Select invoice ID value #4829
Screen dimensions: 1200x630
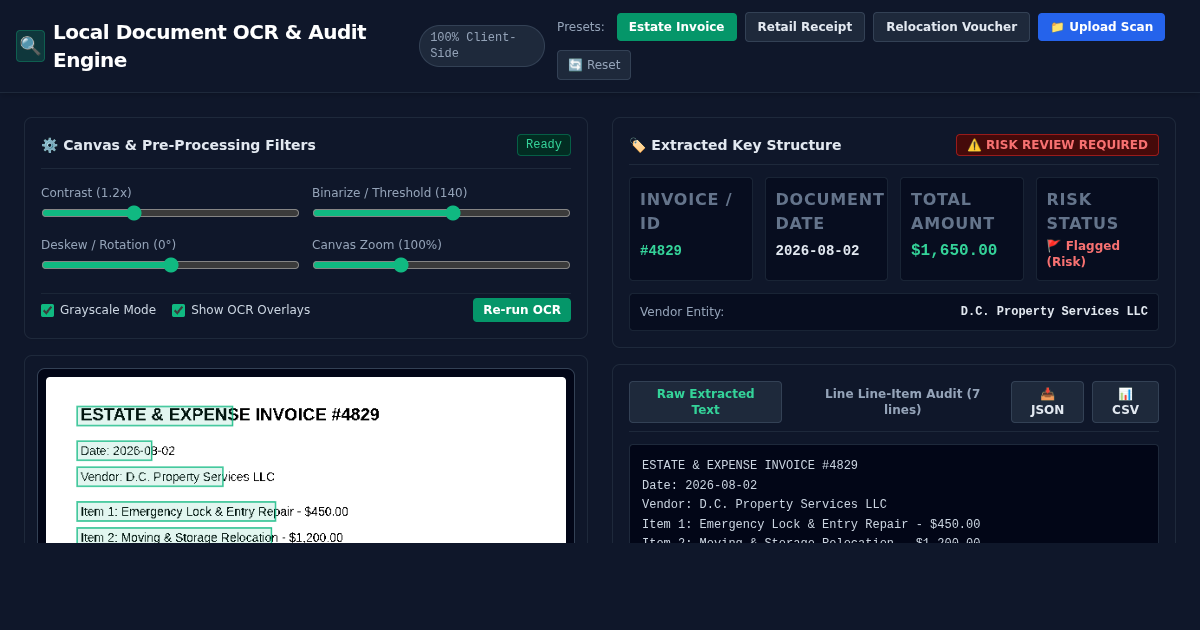tap(661, 251)
